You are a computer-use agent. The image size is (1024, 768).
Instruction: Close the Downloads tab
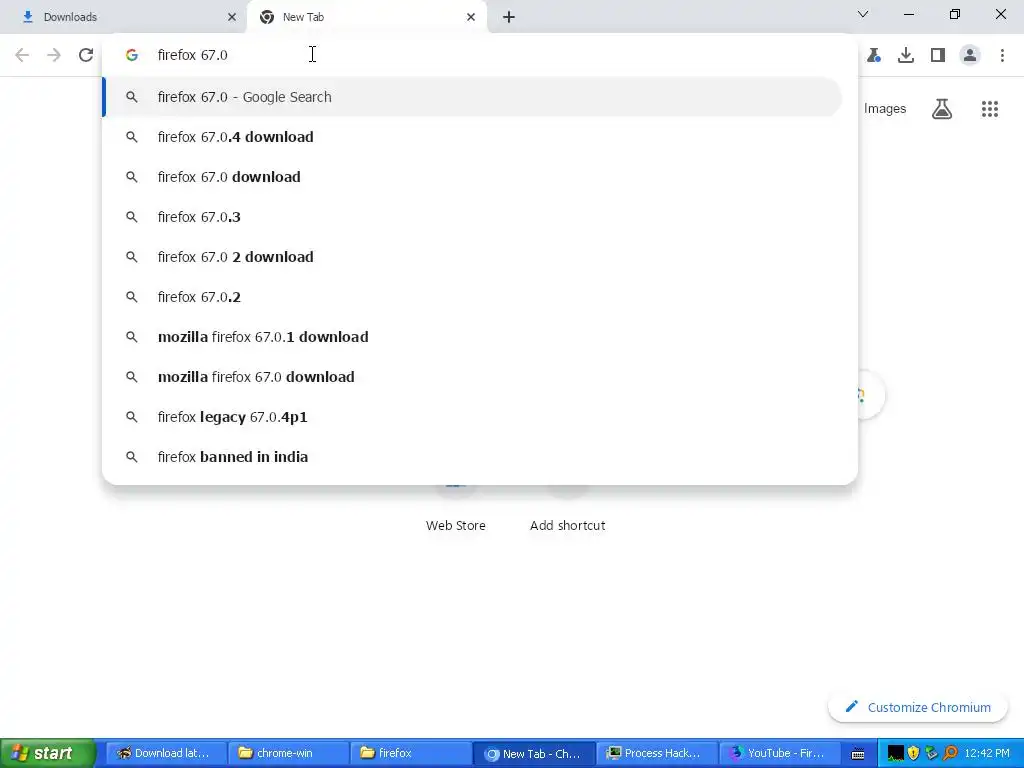(x=232, y=17)
